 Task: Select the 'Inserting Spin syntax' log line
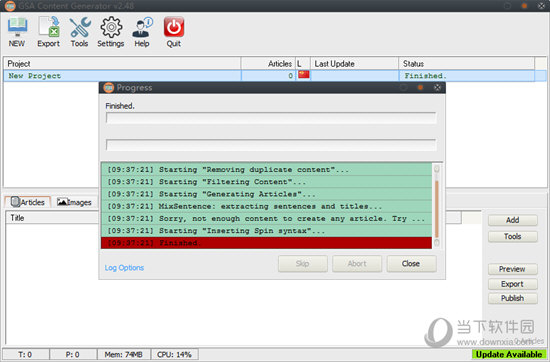pyautogui.click(x=266, y=231)
